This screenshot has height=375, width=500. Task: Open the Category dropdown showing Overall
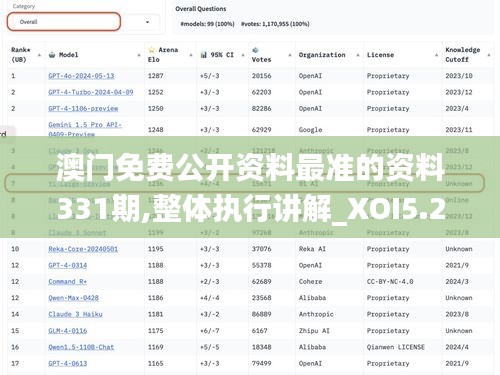tap(83, 22)
